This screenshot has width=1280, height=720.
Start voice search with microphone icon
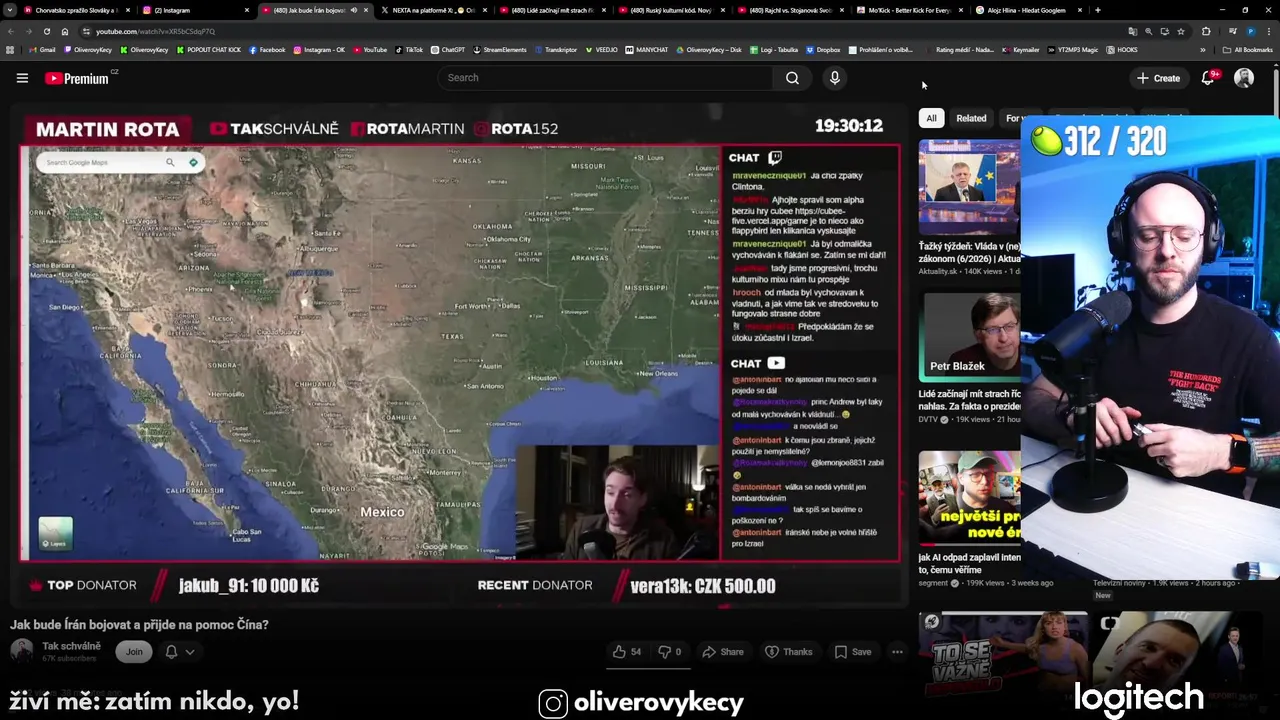835,78
